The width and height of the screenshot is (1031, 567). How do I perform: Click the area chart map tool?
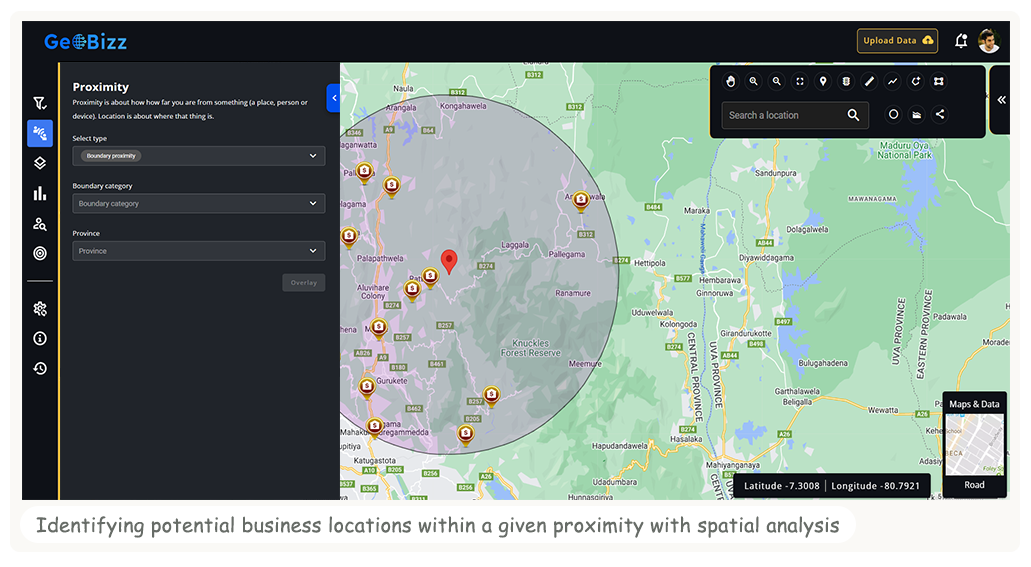pyautogui.click(x=917, y=114)
